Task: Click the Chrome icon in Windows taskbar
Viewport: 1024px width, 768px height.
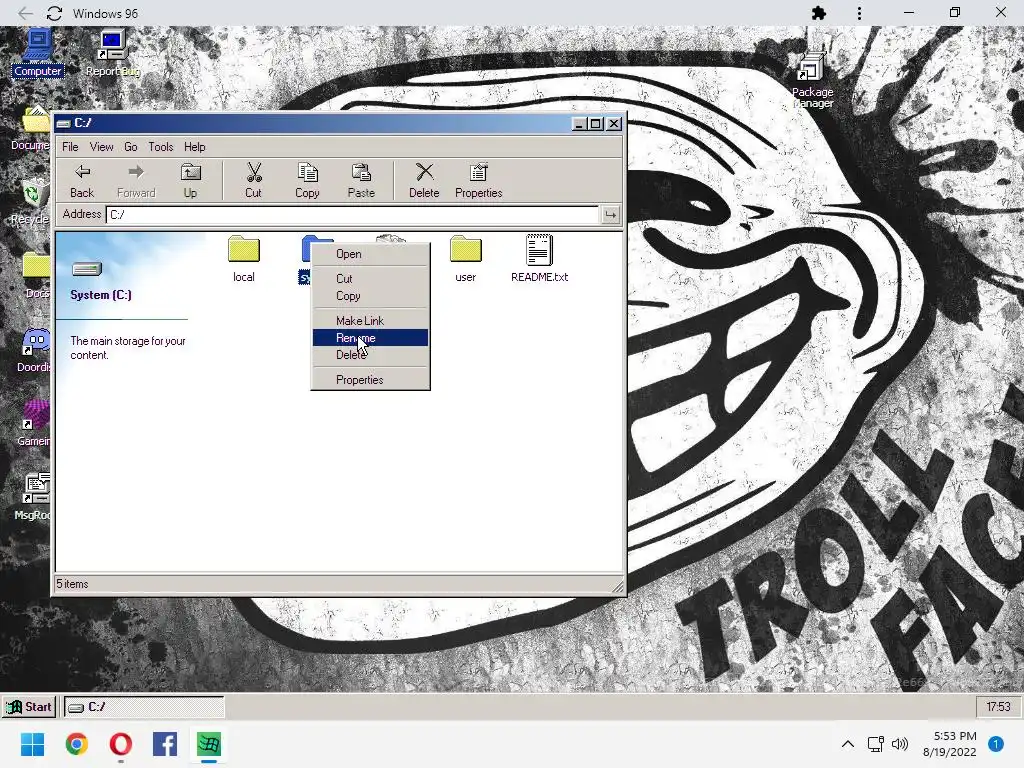Action: tap(77, 744)
